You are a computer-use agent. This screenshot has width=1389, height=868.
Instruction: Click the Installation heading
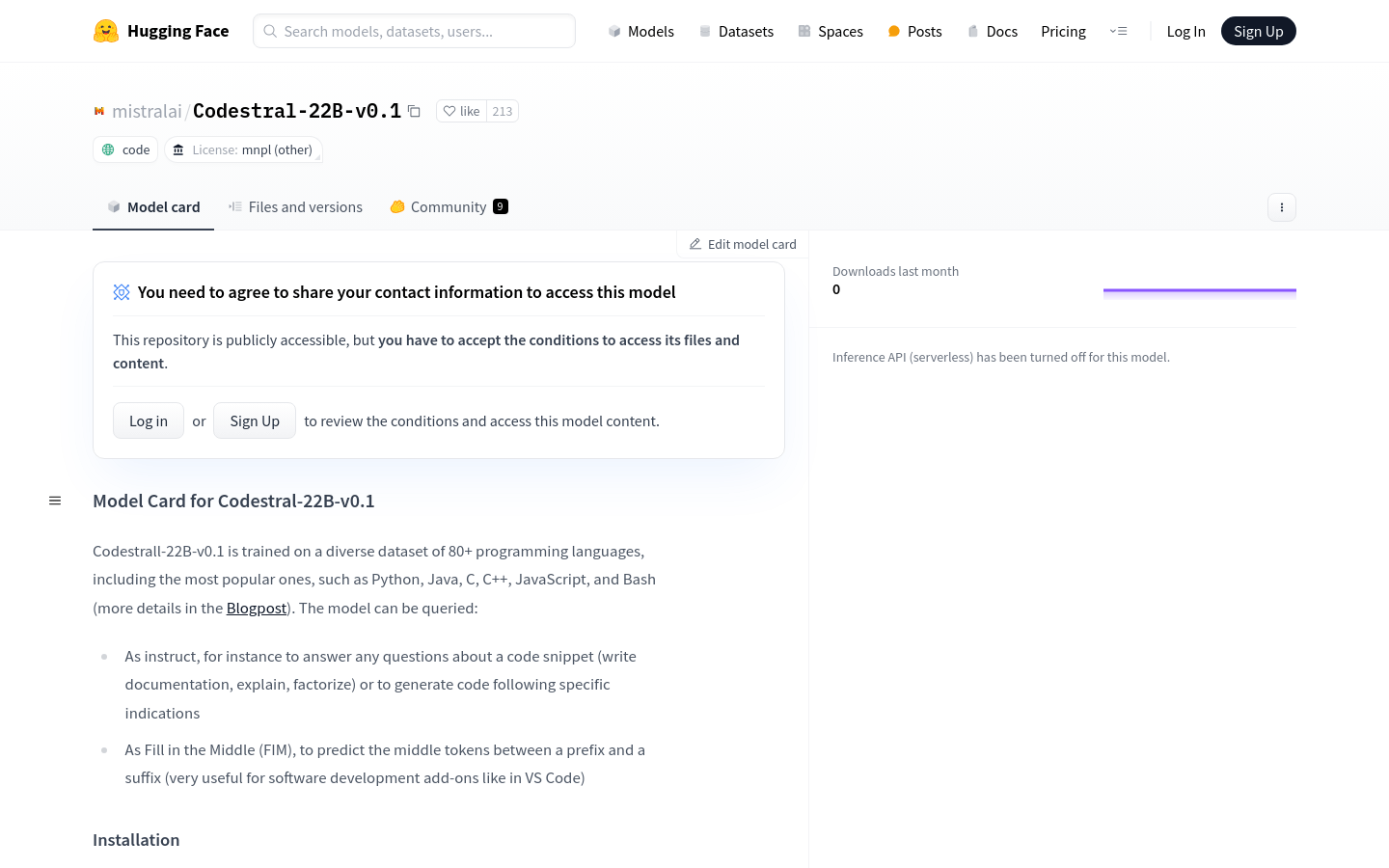click(136, 840)
